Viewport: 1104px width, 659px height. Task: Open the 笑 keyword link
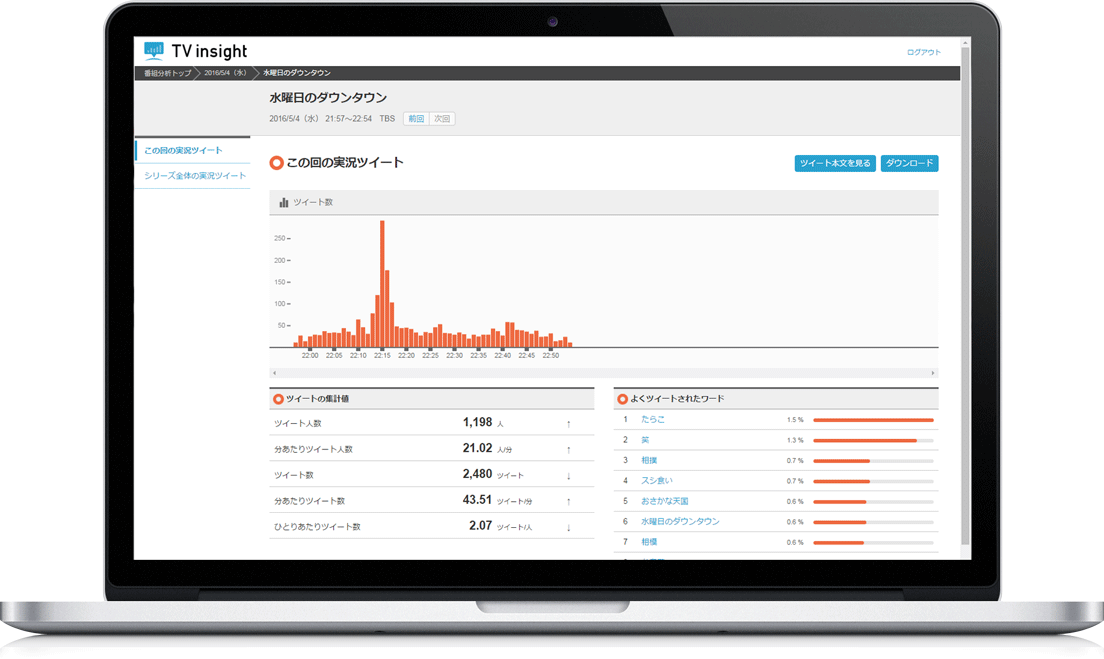(645, 440)
